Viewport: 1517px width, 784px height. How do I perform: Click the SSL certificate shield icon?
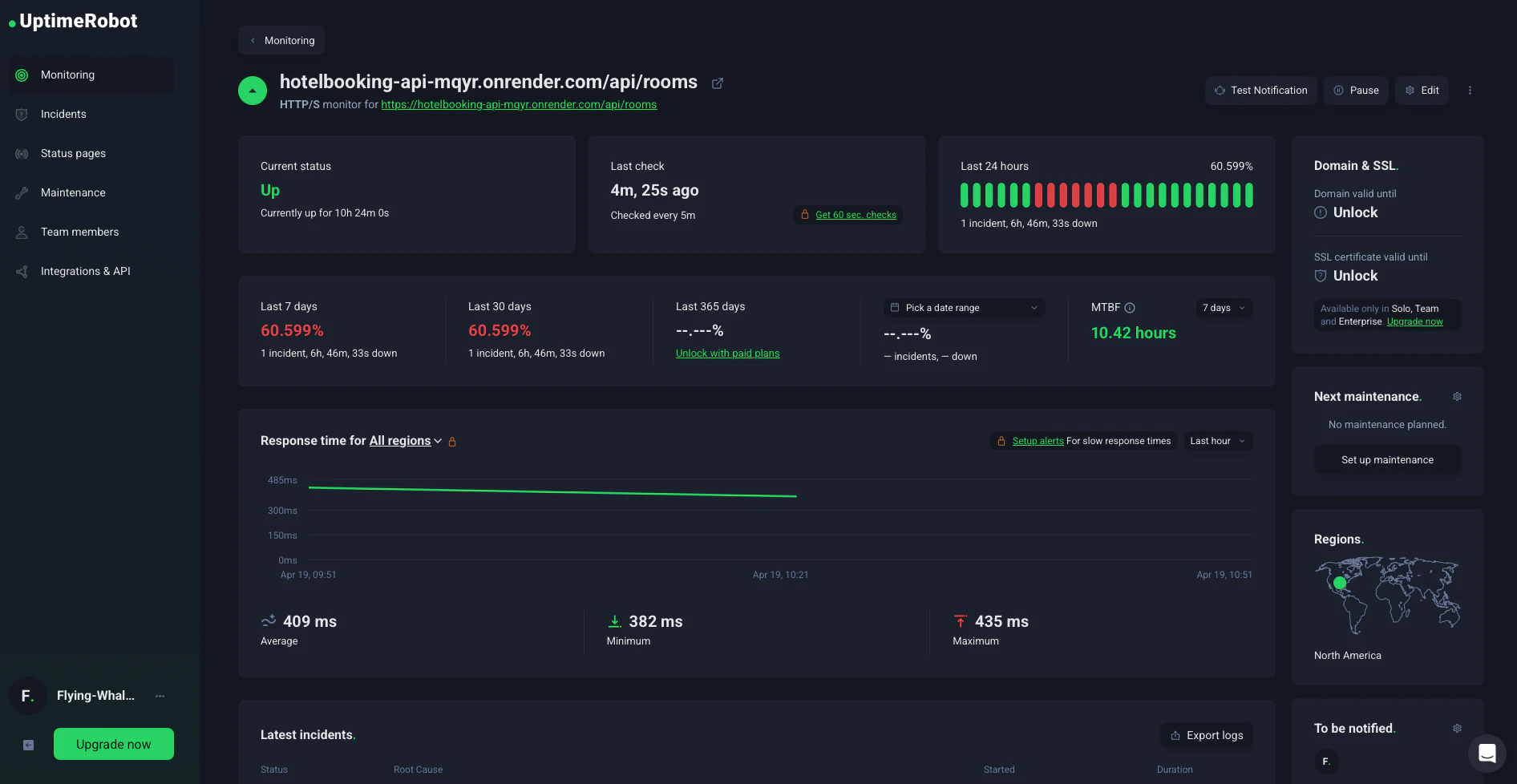(x=1321, y=276)
